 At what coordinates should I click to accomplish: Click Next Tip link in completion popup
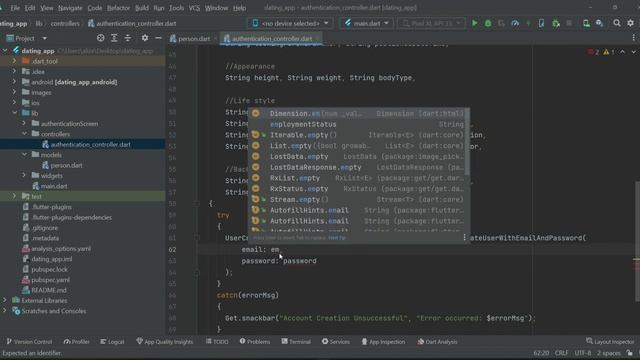pos(337,238)
